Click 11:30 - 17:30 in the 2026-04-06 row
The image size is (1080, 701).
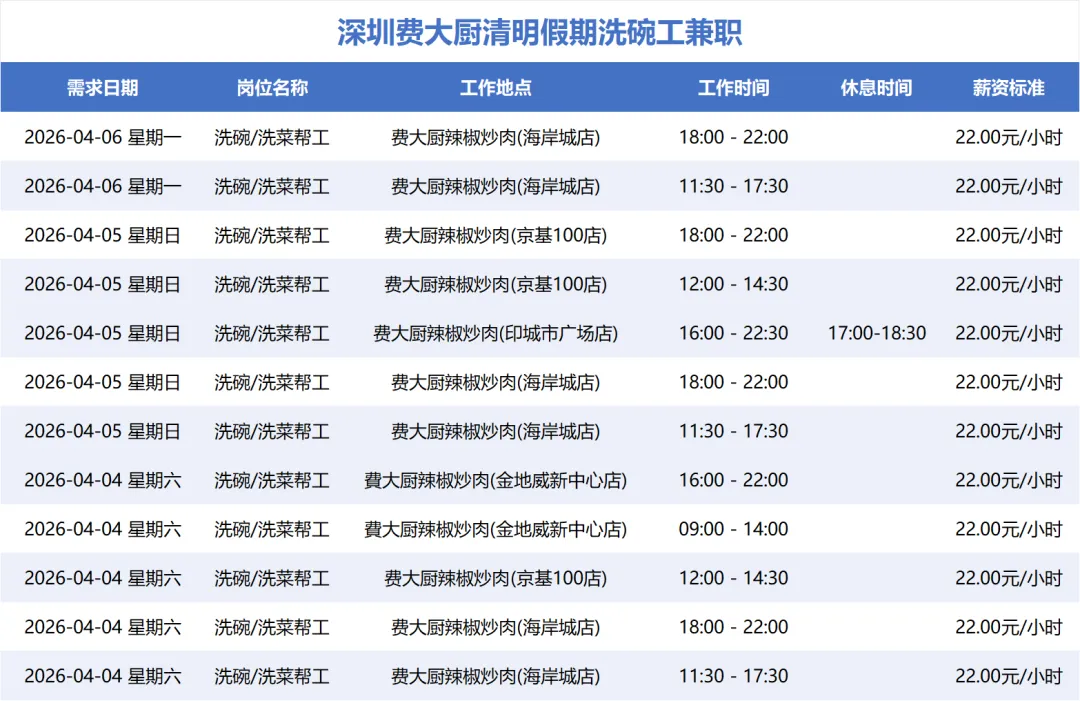pos(734,186)
